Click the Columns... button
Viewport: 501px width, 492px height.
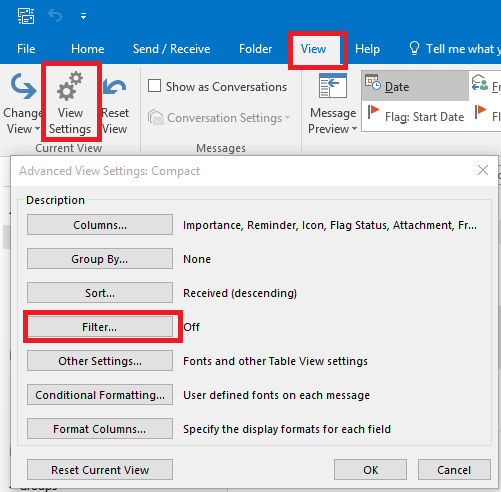tap(100, 225)
